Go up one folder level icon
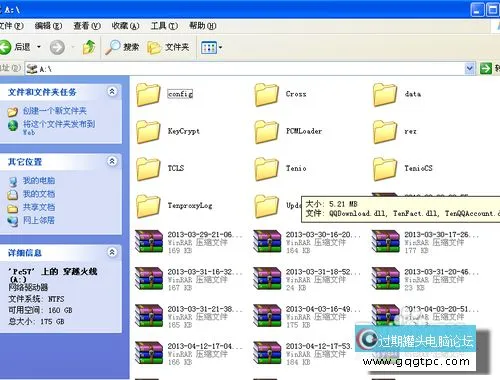Screen dimensions: 500x380 89,47
